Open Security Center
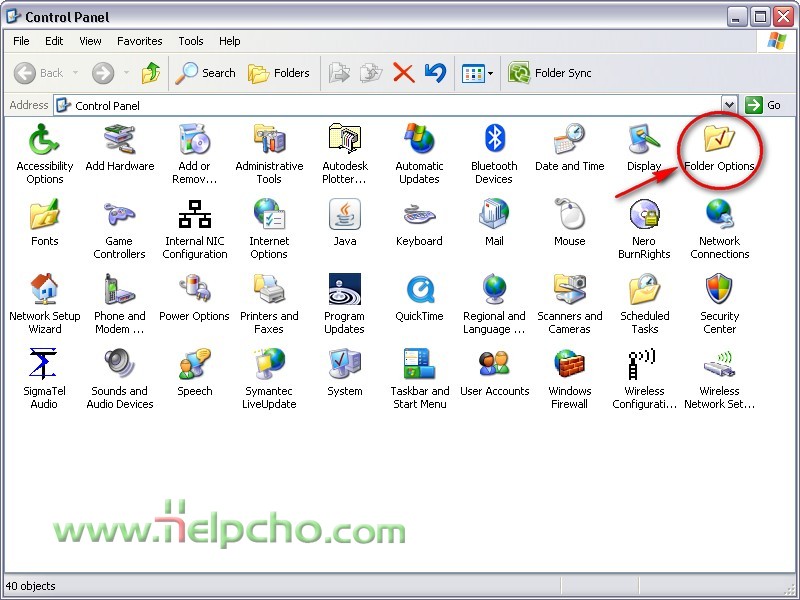This screenshot has height=600, width=800. click(719, 304)
